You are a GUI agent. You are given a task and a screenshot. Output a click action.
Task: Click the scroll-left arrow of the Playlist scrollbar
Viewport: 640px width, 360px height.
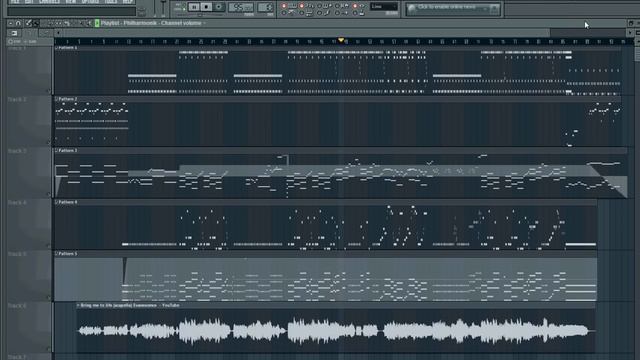click(x=58, y=32)
